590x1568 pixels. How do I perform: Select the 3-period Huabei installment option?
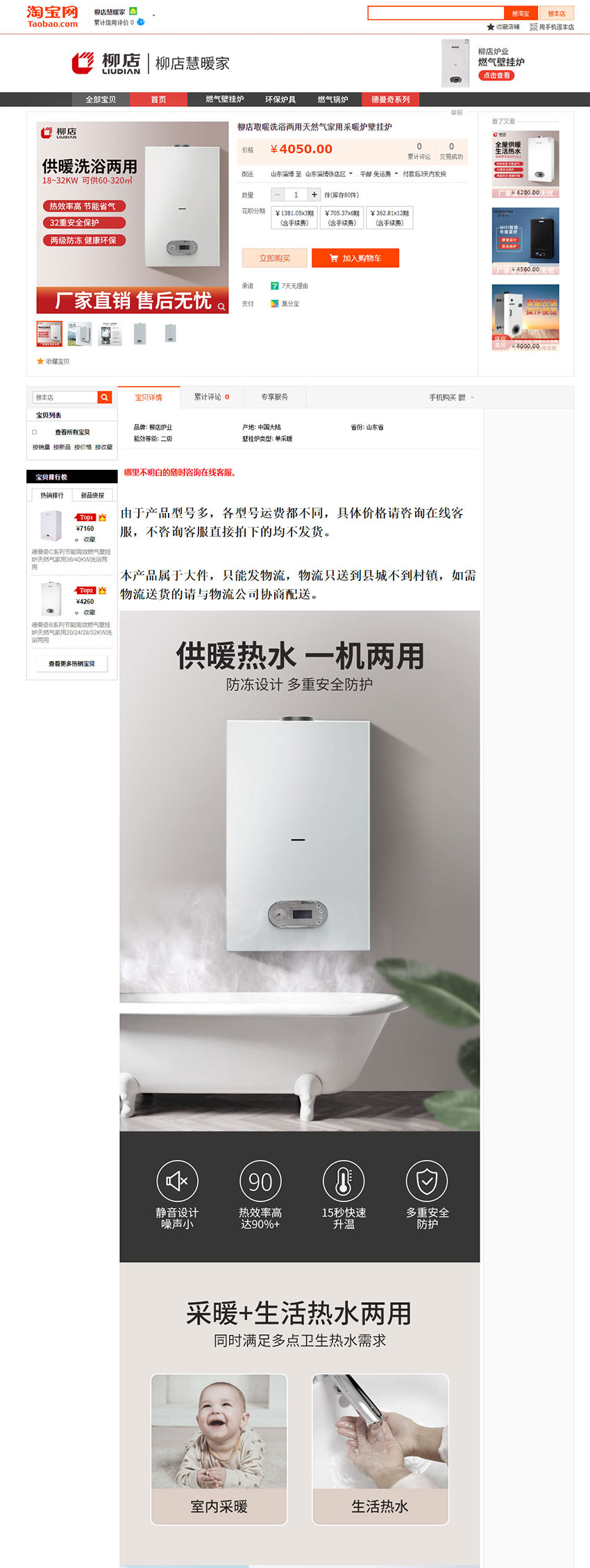coord(294,218)
